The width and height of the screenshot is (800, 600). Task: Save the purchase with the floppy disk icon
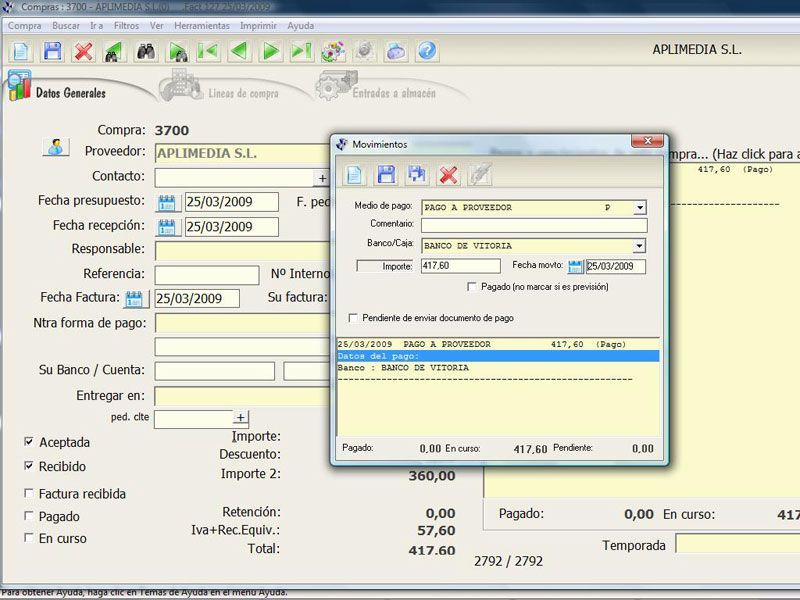click(52, 52)
